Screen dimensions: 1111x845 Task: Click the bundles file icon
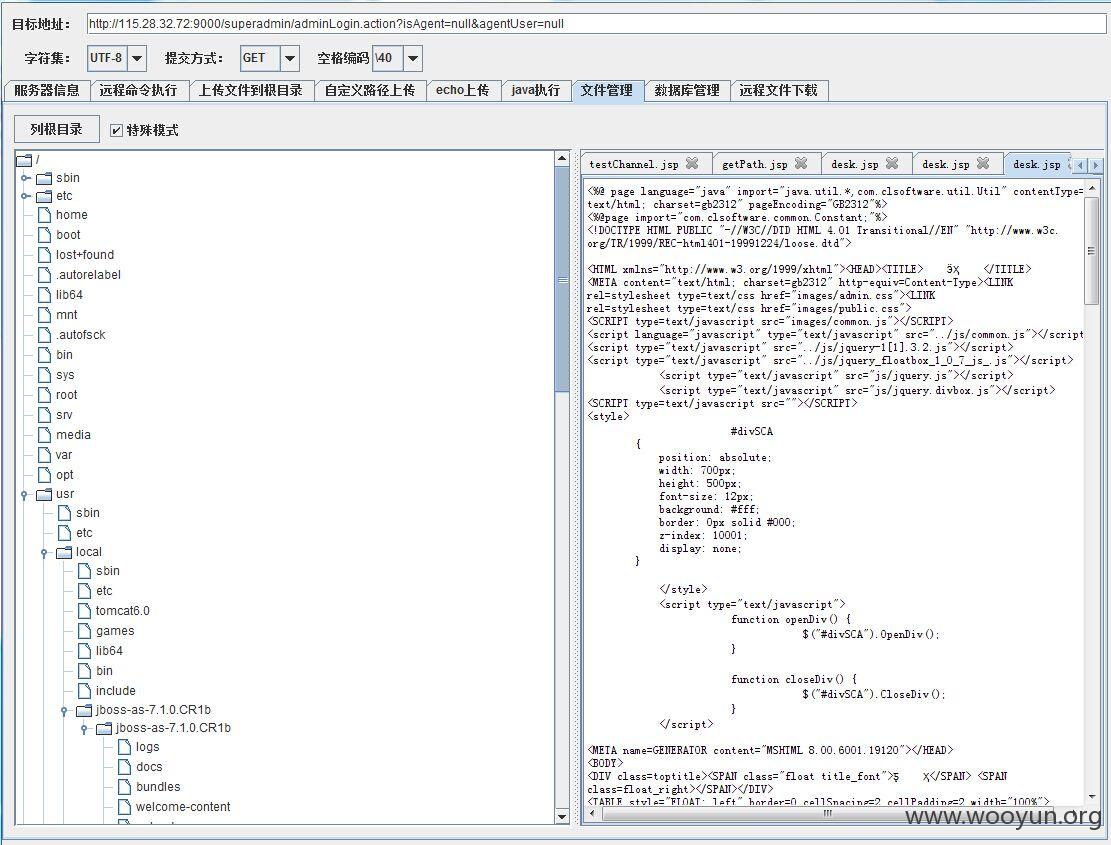coord(124,786)
